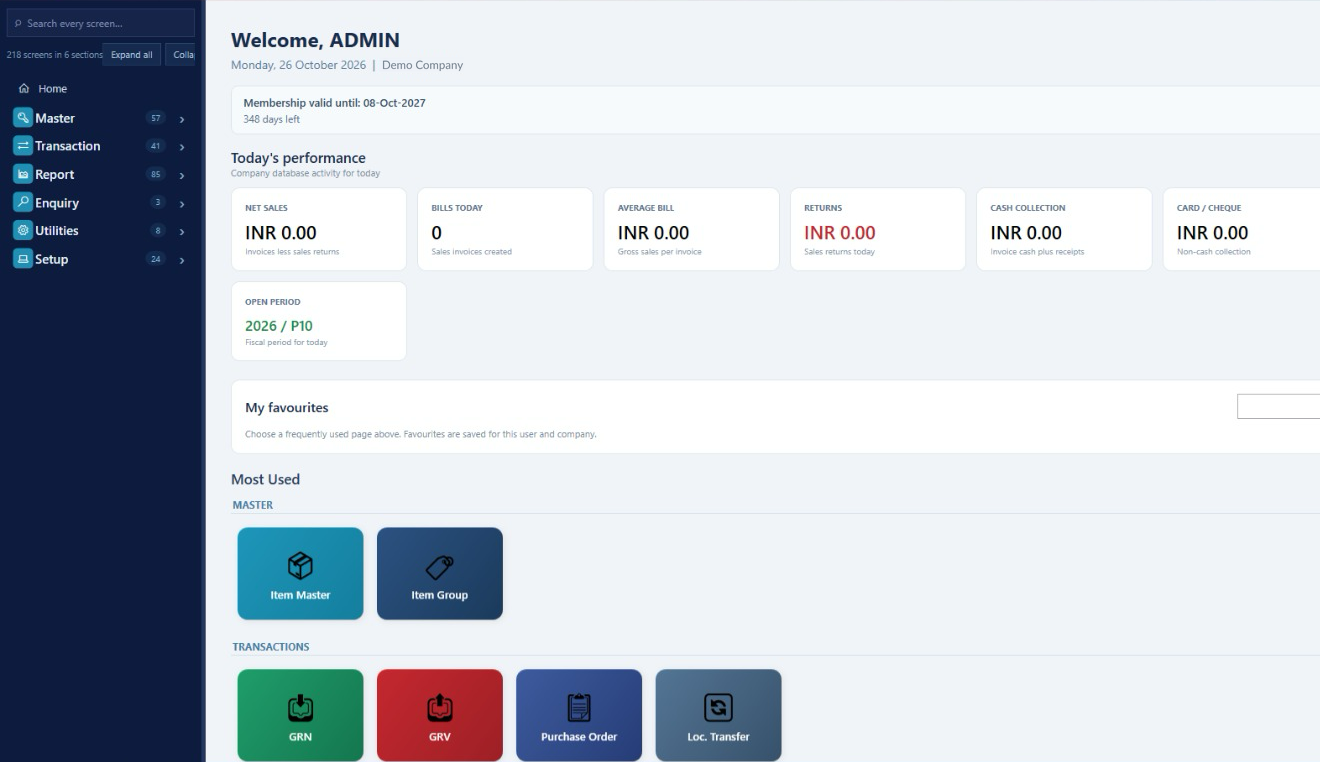Image resolution: width=1320 pixels, height=762 pixels.
Task: Click the Bills Today card
Action: click(505, 229)
